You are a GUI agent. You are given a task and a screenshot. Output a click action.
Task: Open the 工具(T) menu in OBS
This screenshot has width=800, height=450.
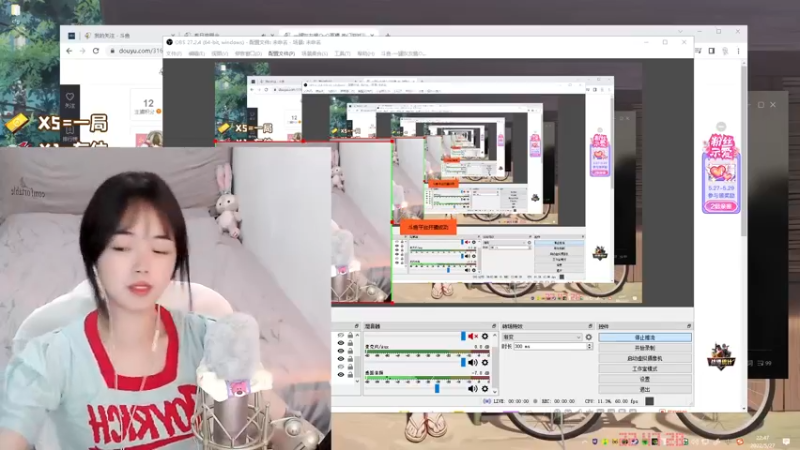click(x=342, y=54)
